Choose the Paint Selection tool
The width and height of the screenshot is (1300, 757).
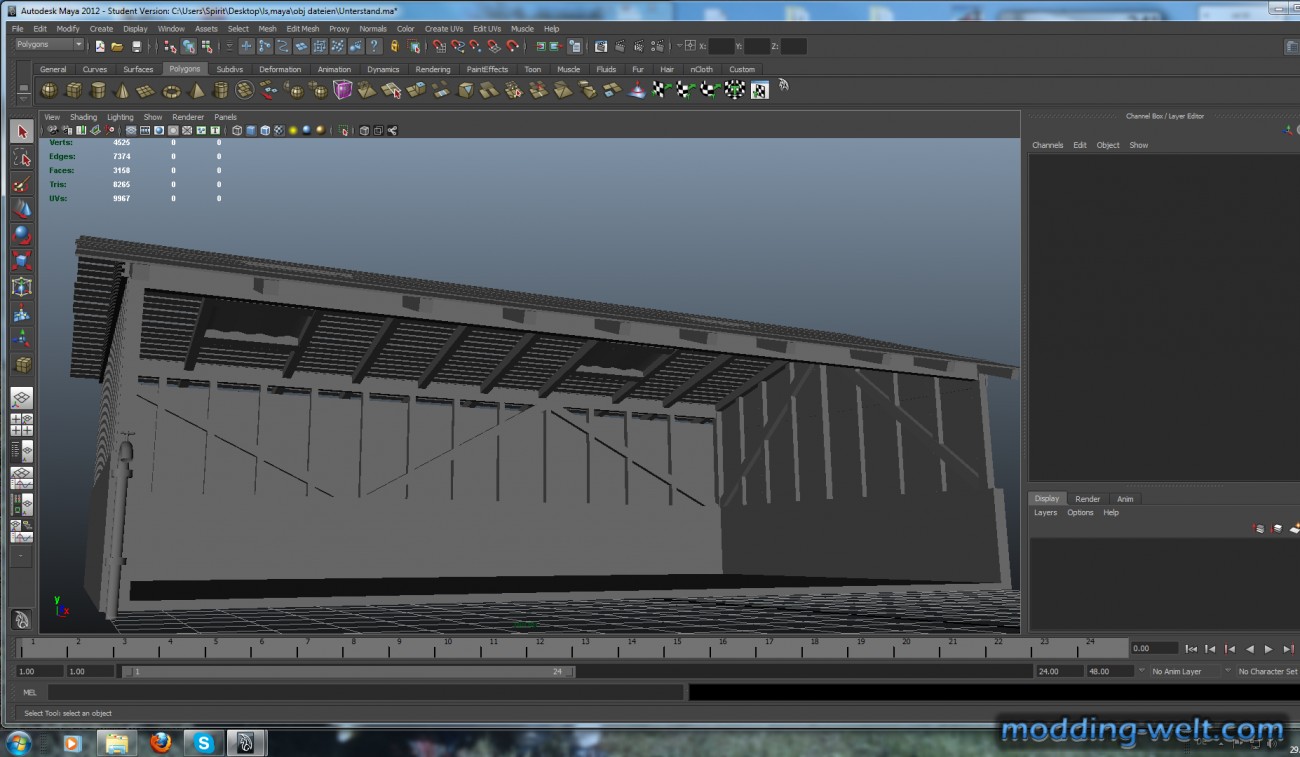(x=22, y=184)
